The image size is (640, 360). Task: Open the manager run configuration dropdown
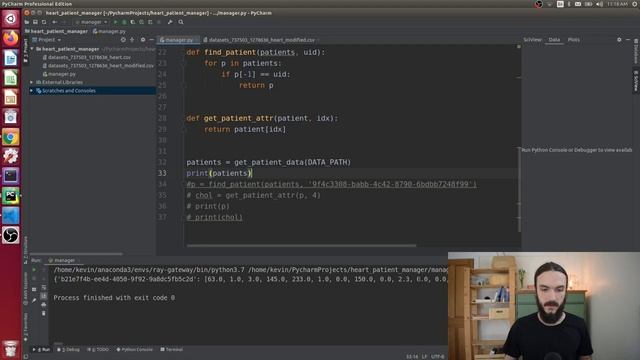click(x=91, y=22)
